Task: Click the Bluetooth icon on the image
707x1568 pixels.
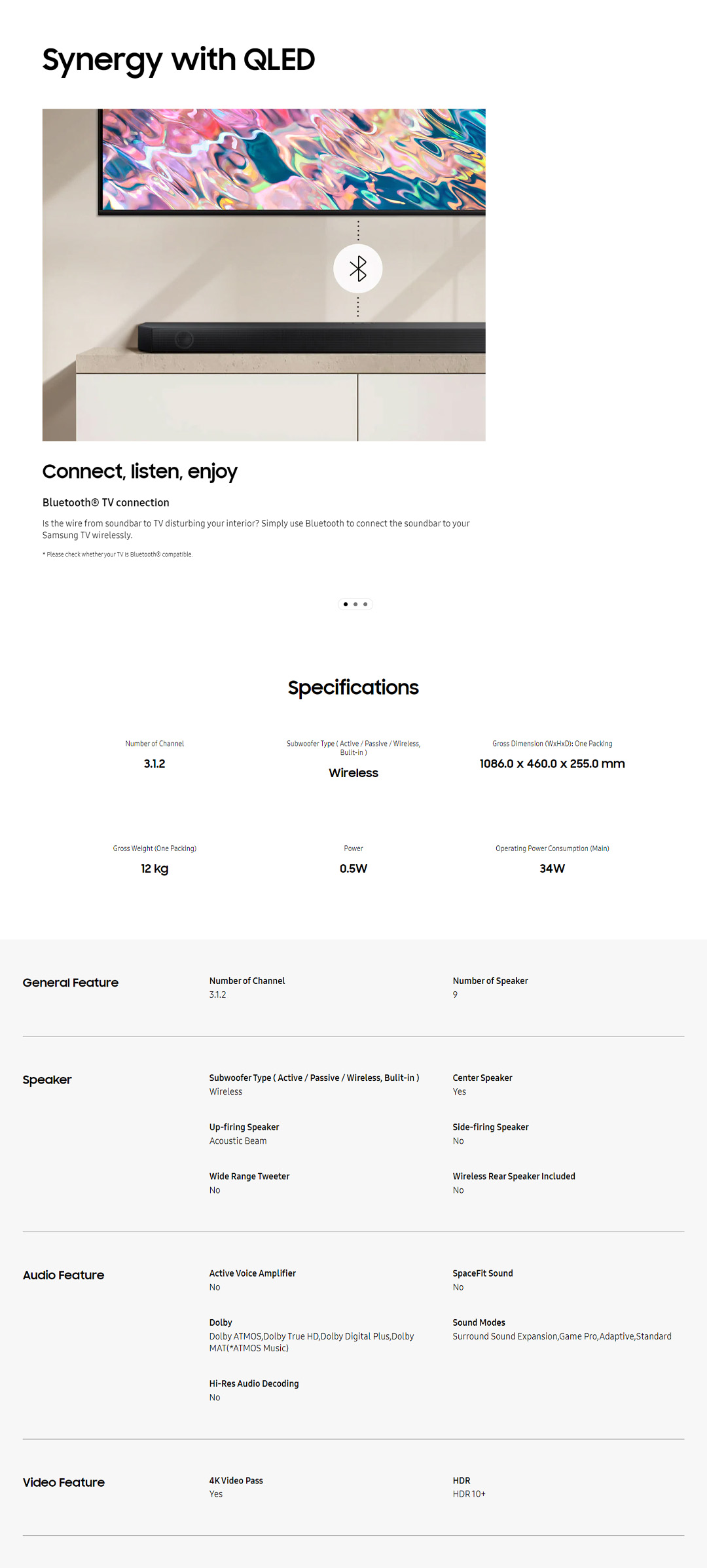Action: click(357, 268)
